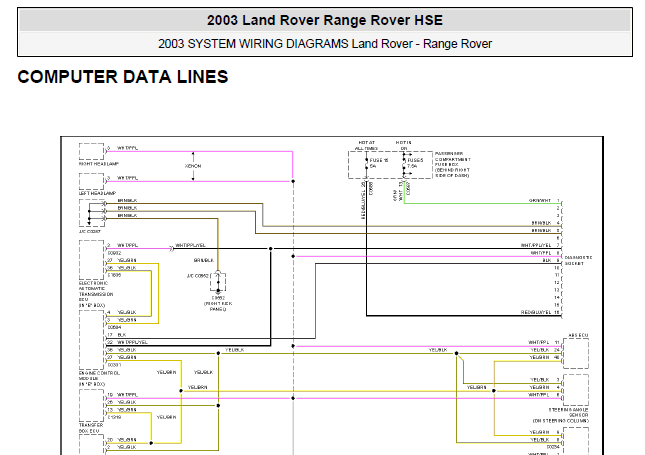Click the 'COMPUTER DATA LINES' heading
The height and width of the screenshot is (455, 645).
point(123,77)
